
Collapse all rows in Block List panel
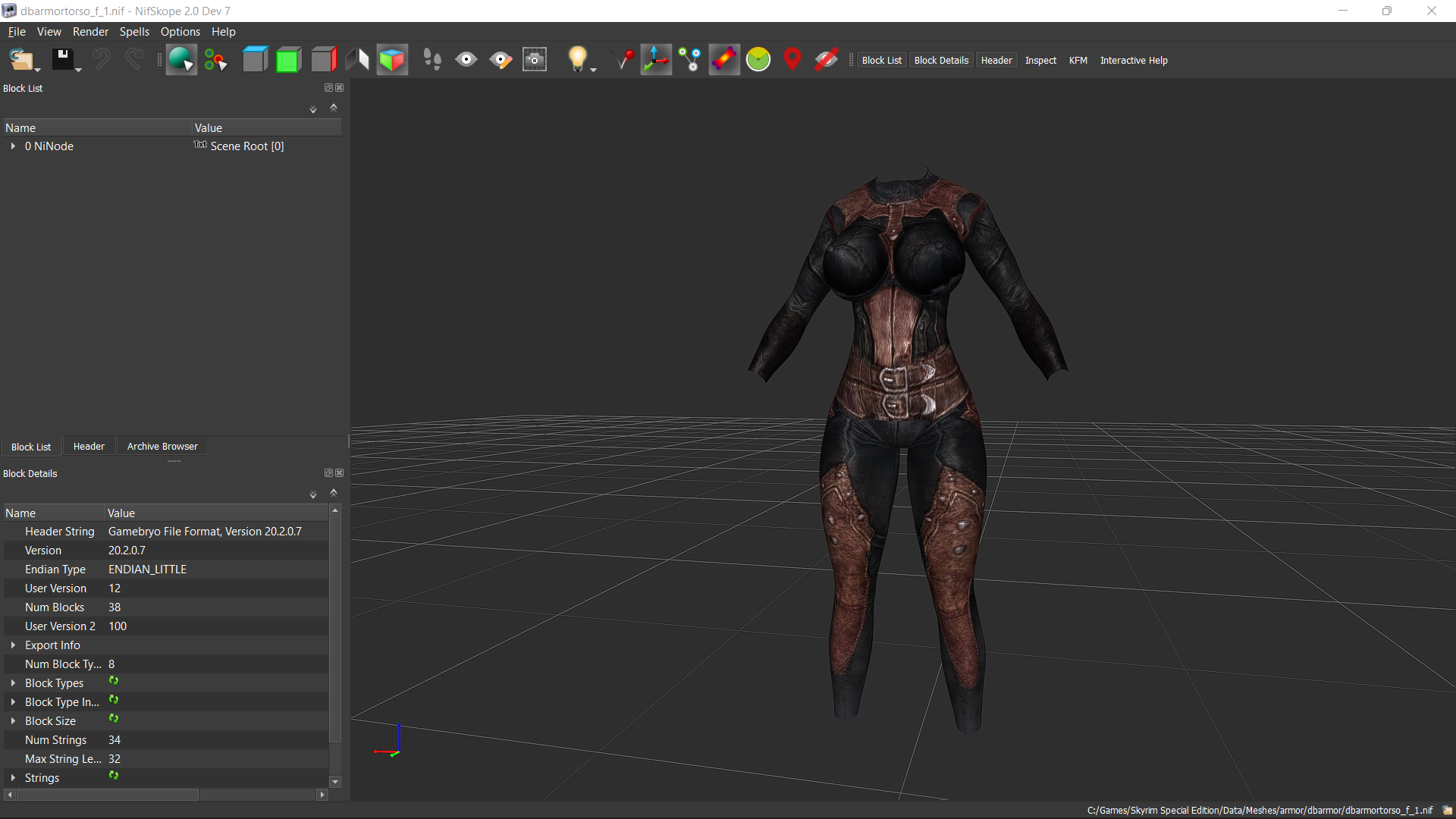tap(334, 108)
